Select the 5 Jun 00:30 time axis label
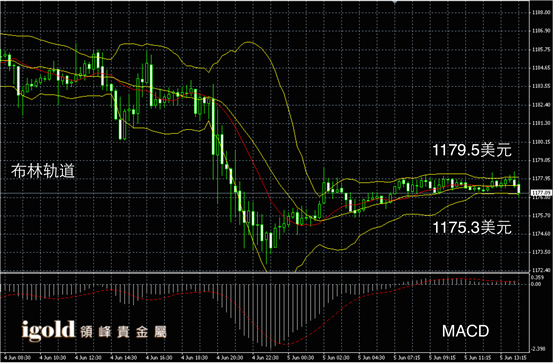 (301, 358)
